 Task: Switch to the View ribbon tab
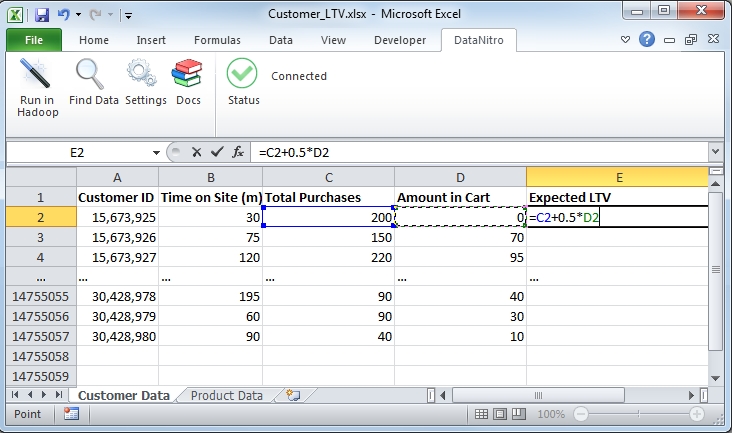click(333, 40)
